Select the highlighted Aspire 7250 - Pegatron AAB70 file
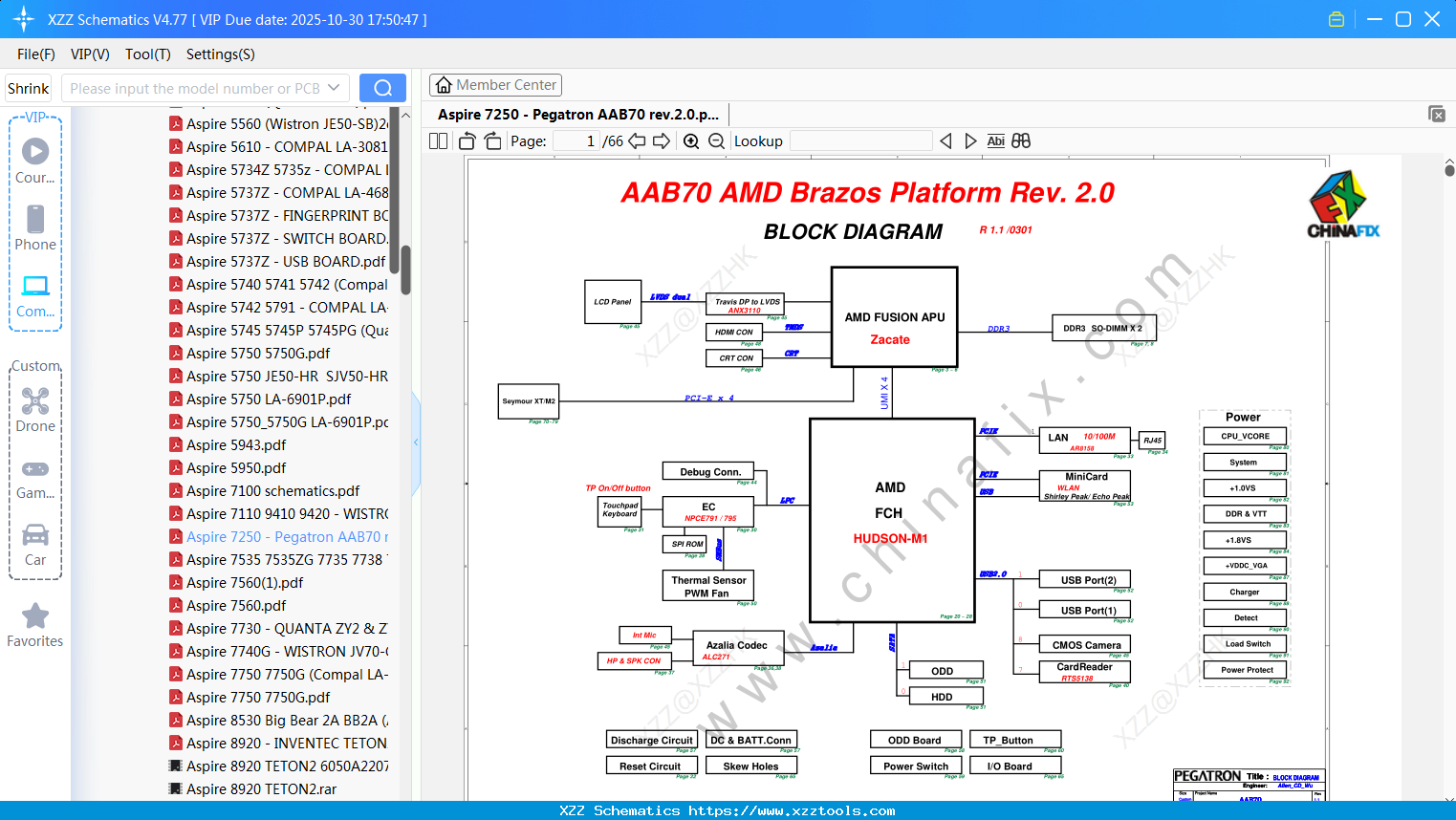 (x=288, y=537)
